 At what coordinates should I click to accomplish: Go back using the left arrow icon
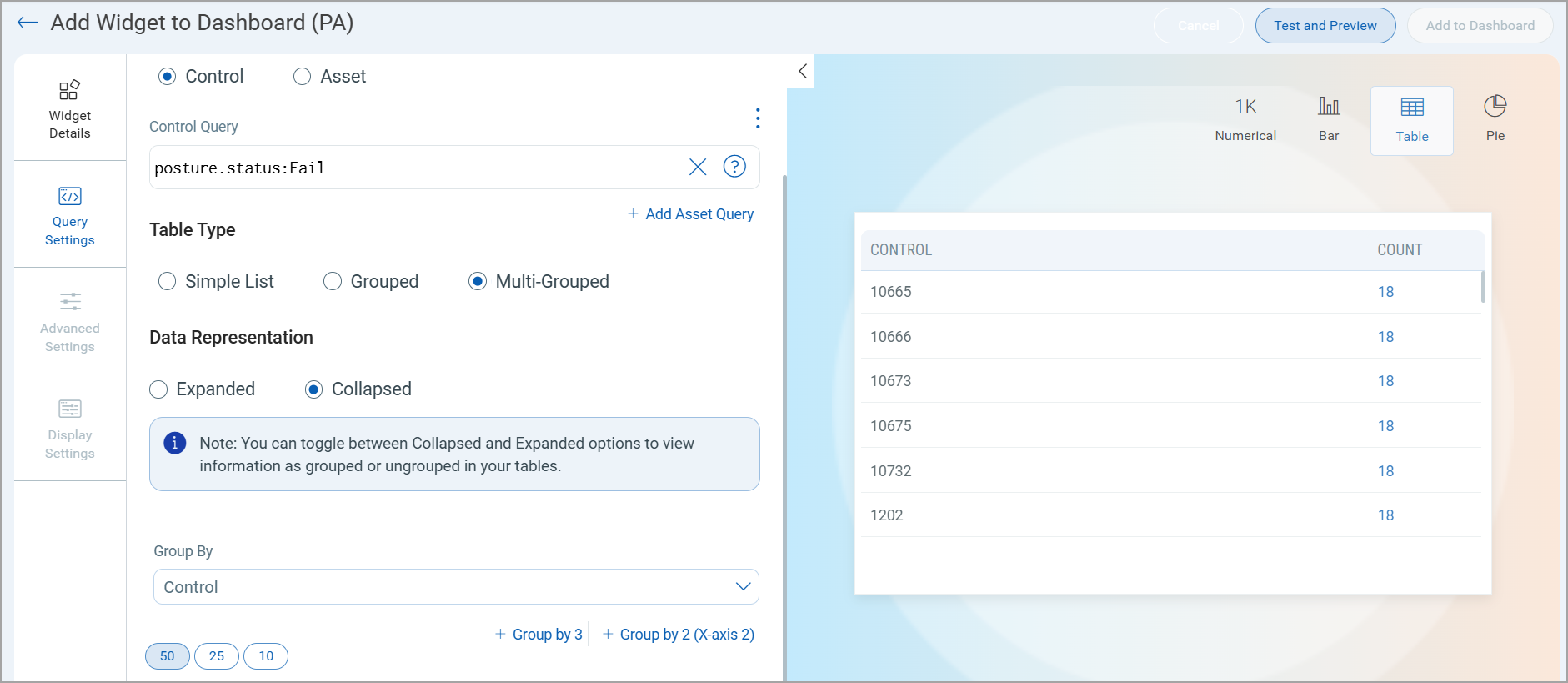point(28,23)
